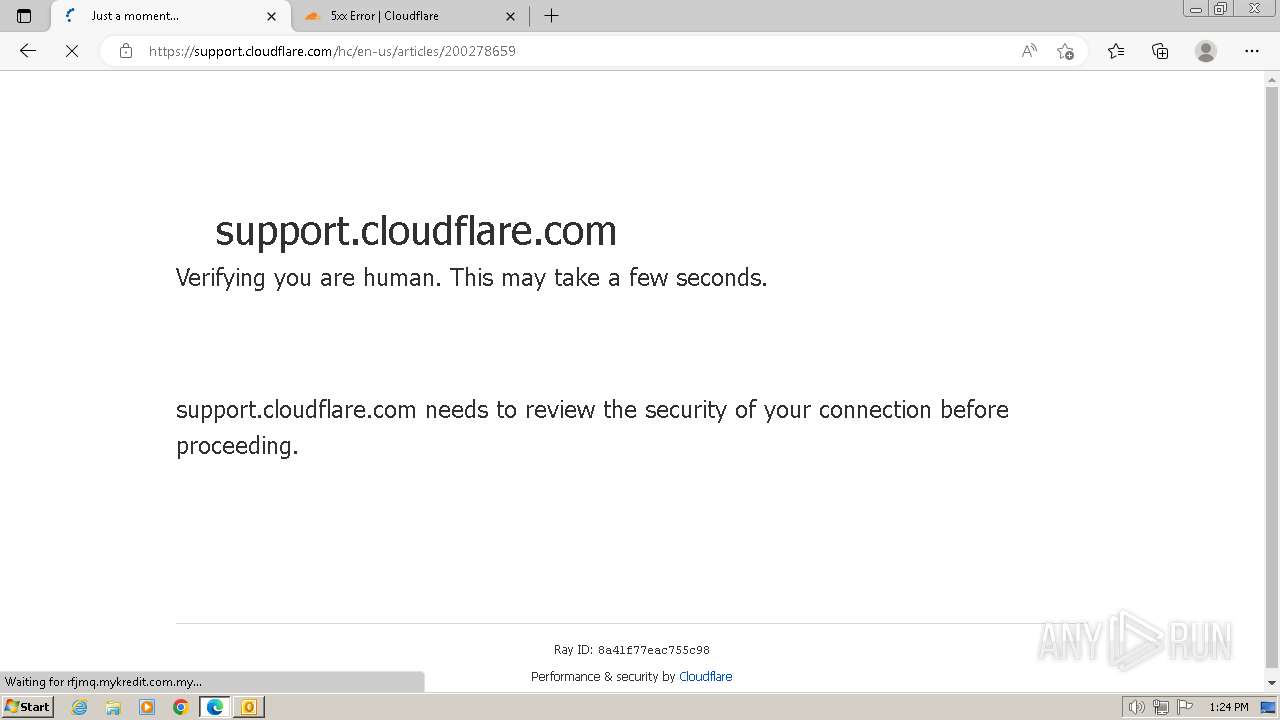Open the Action Center flag icon
Image resolution: width=1280 pixels, height=720 pixels.
[x=1185, y=707]
